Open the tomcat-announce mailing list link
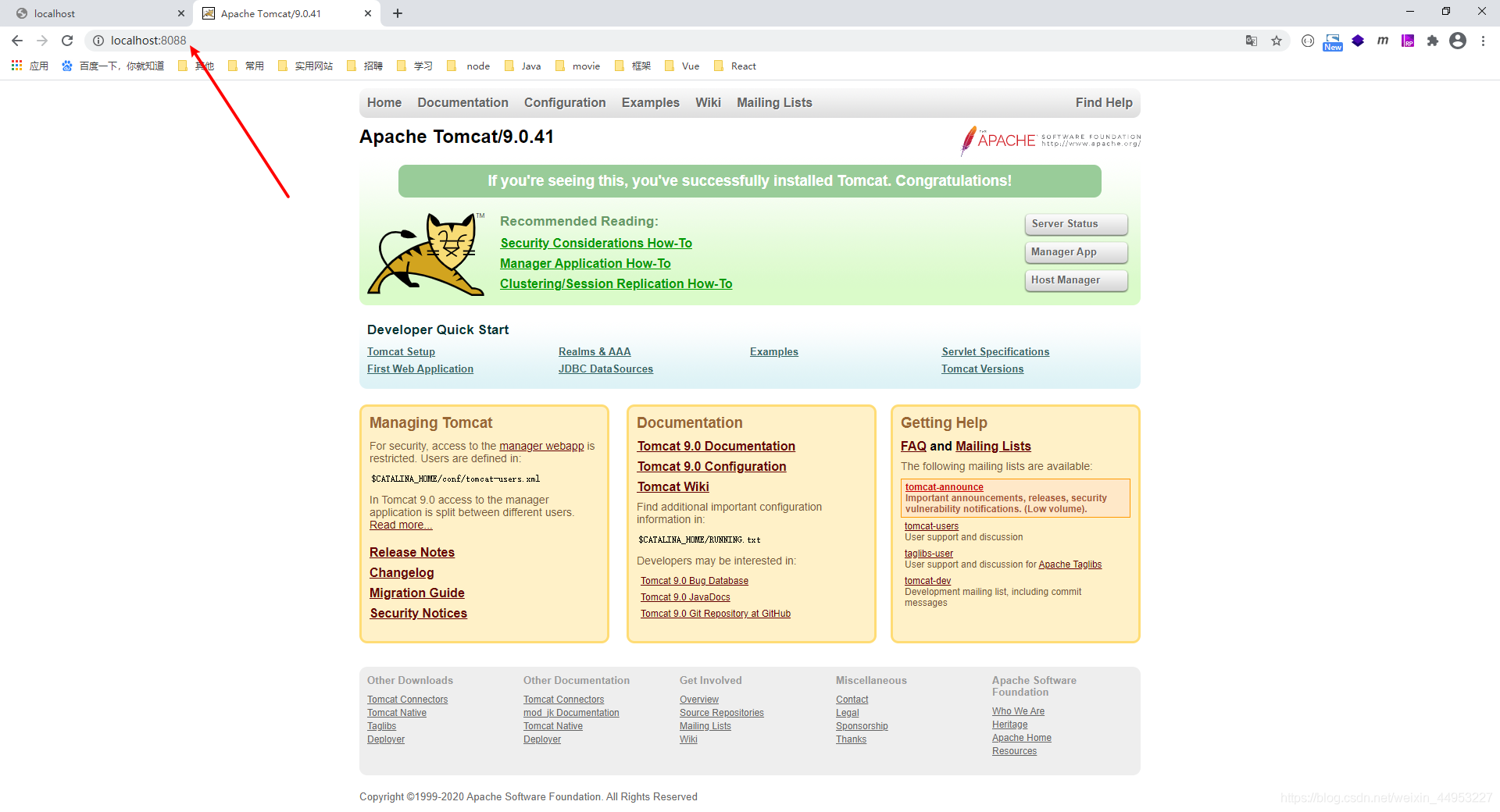This screenshot has height=812, width=1500. point(944,487)
